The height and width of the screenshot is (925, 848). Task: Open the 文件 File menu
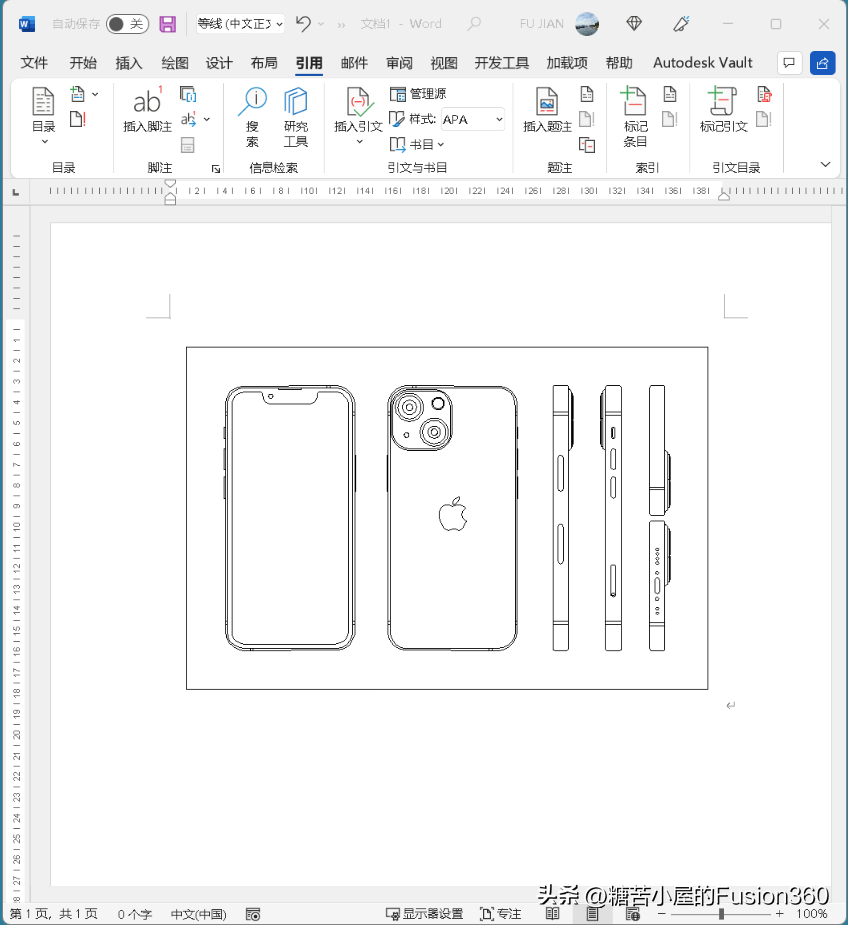[34, 63]
